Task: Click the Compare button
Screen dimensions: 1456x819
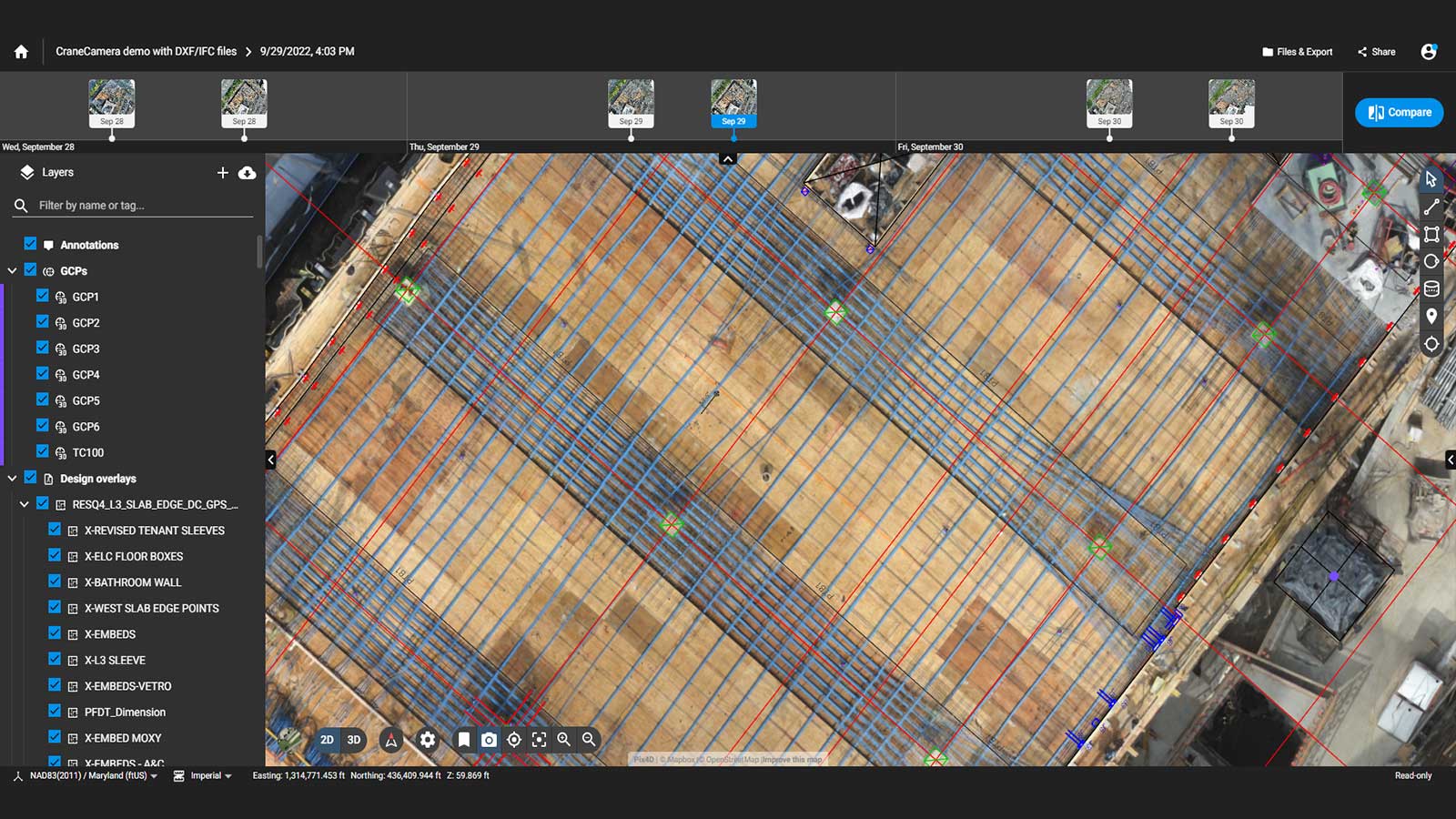Action: click(x=1400, y=112)
